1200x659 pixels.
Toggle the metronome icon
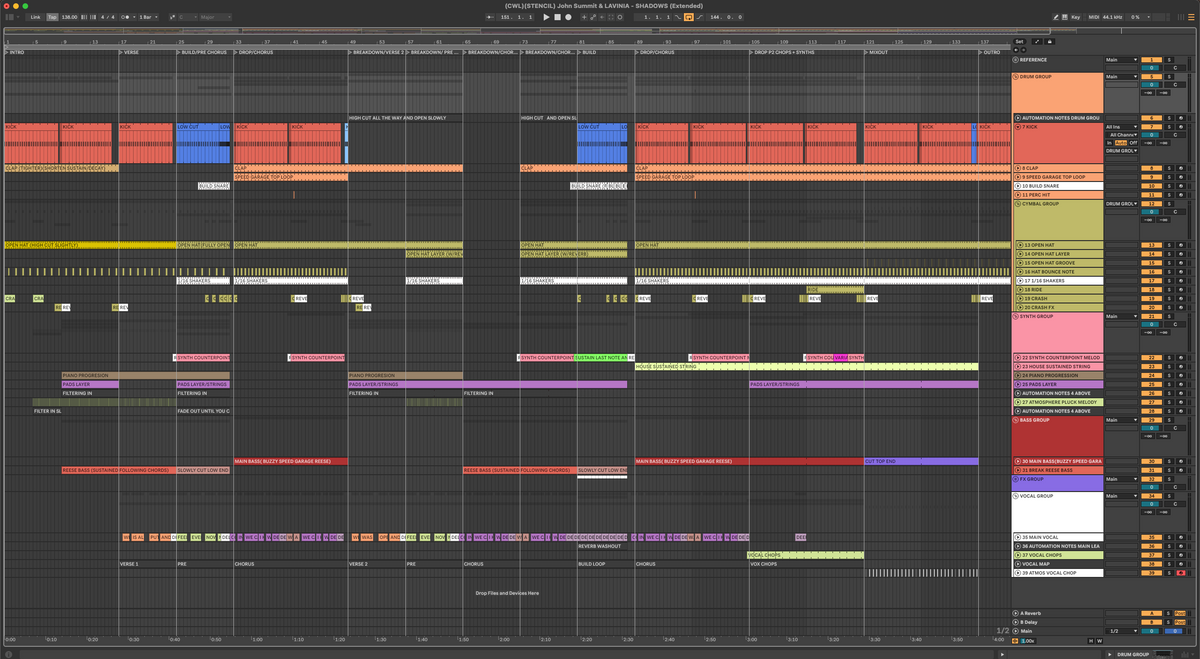click(124, 17)
